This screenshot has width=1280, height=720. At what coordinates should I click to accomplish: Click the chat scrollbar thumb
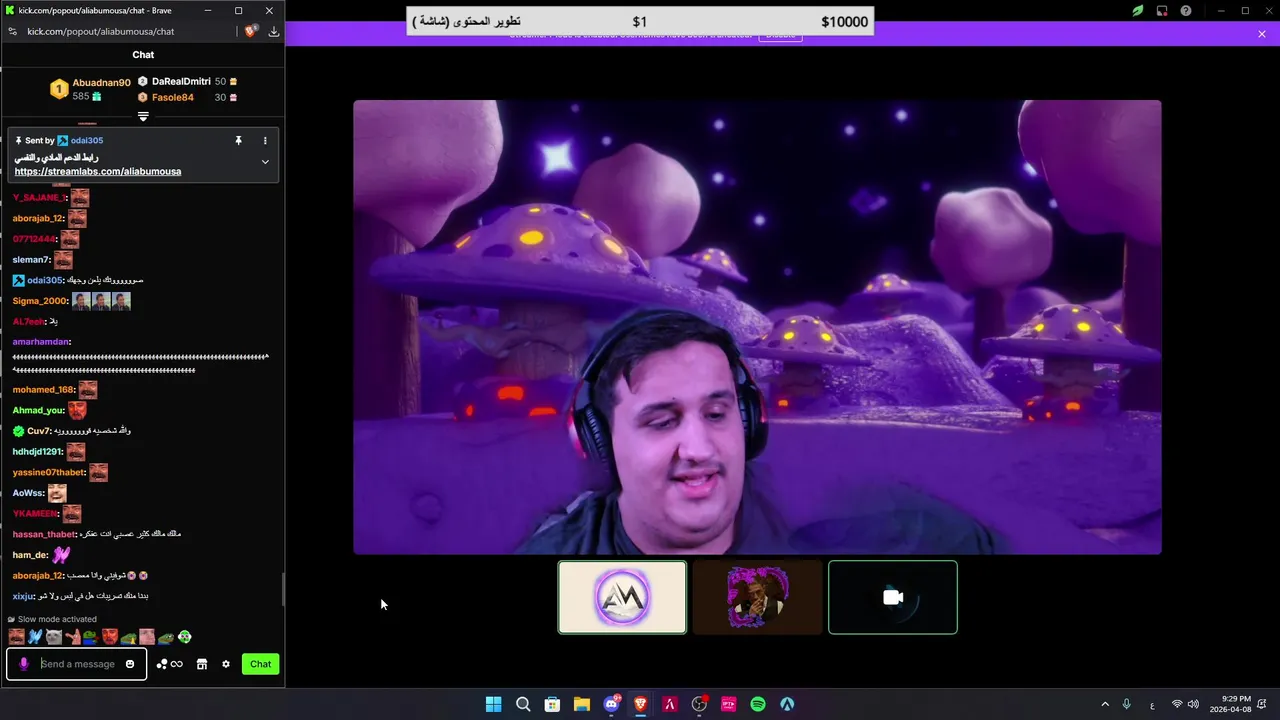pyautogui.click(x=282, y=590)
